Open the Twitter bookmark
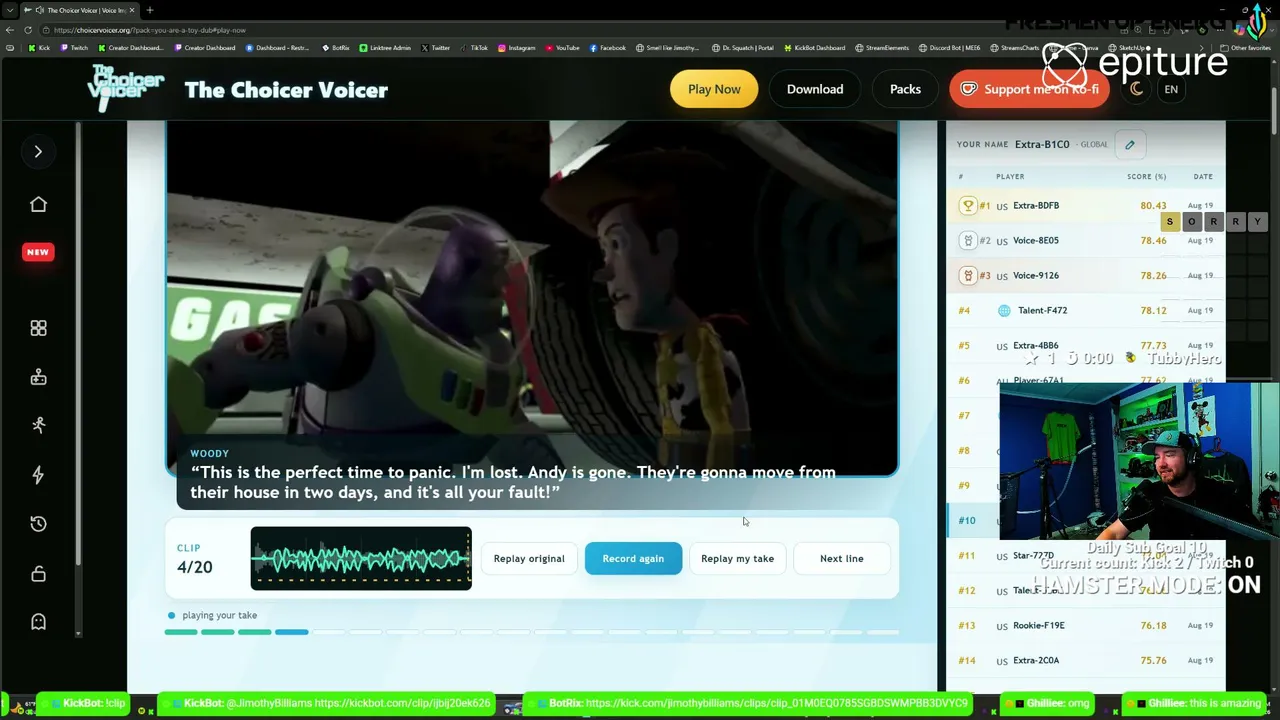This screenshot has height=720, width=1280. tap(435, 48)
